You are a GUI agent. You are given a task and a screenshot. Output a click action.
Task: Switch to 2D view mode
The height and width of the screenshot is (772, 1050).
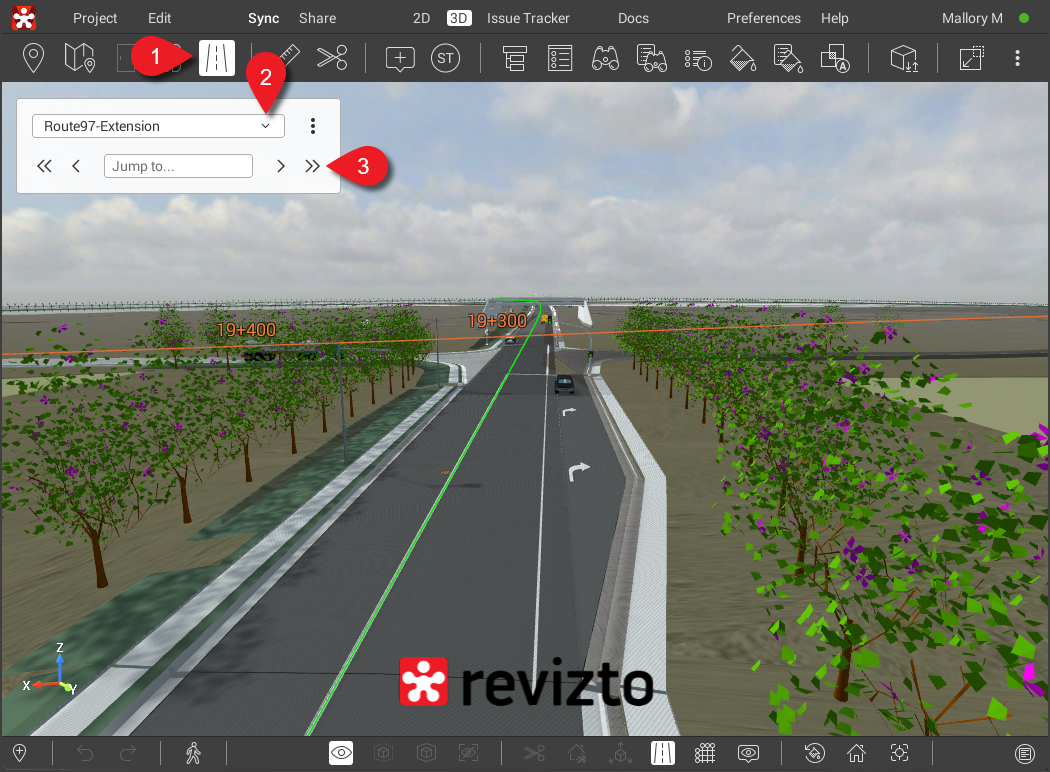(x=423, y=18)
